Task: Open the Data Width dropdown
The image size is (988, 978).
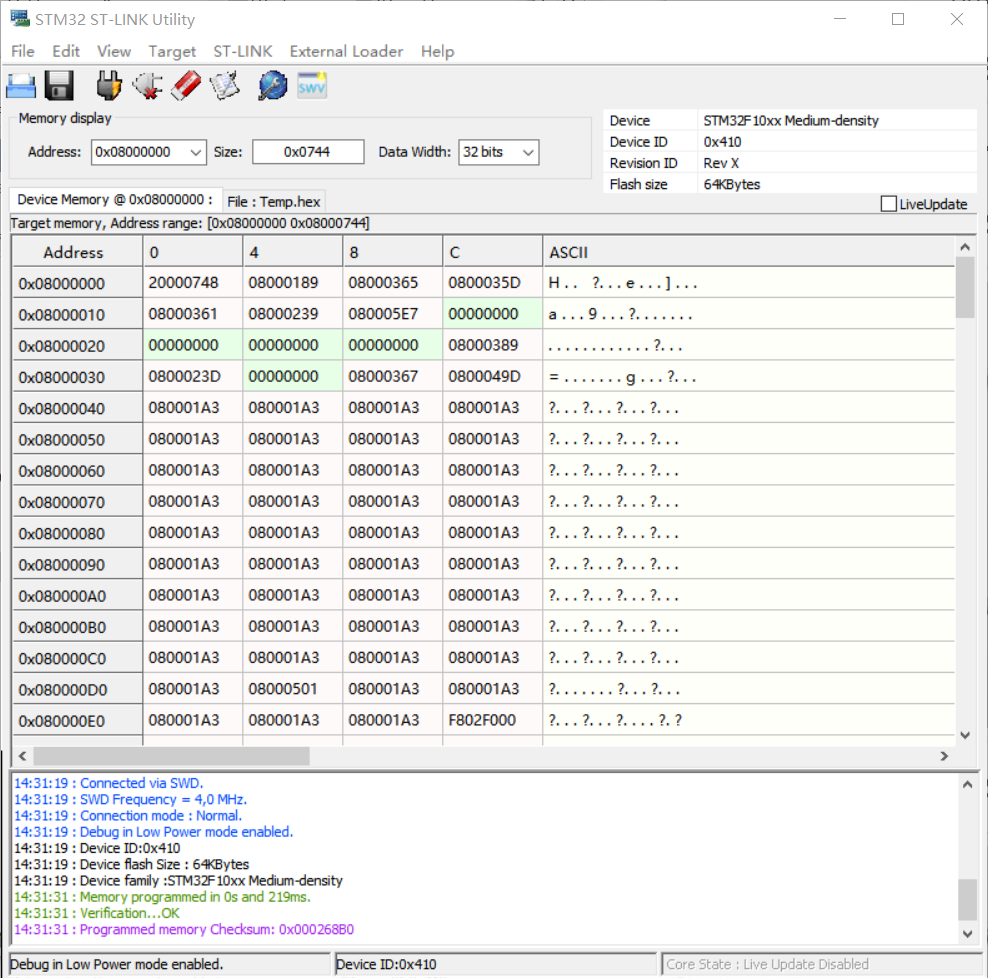Action: (529, 152)
